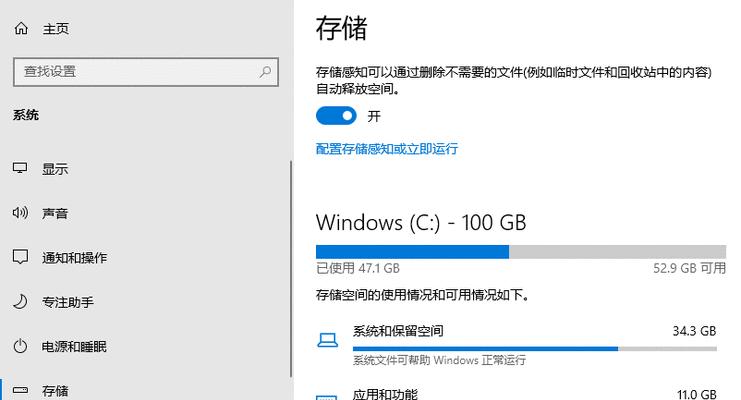
Task: Turn off the 存储感知 toggle switch
Action: [x=336, y=116]
